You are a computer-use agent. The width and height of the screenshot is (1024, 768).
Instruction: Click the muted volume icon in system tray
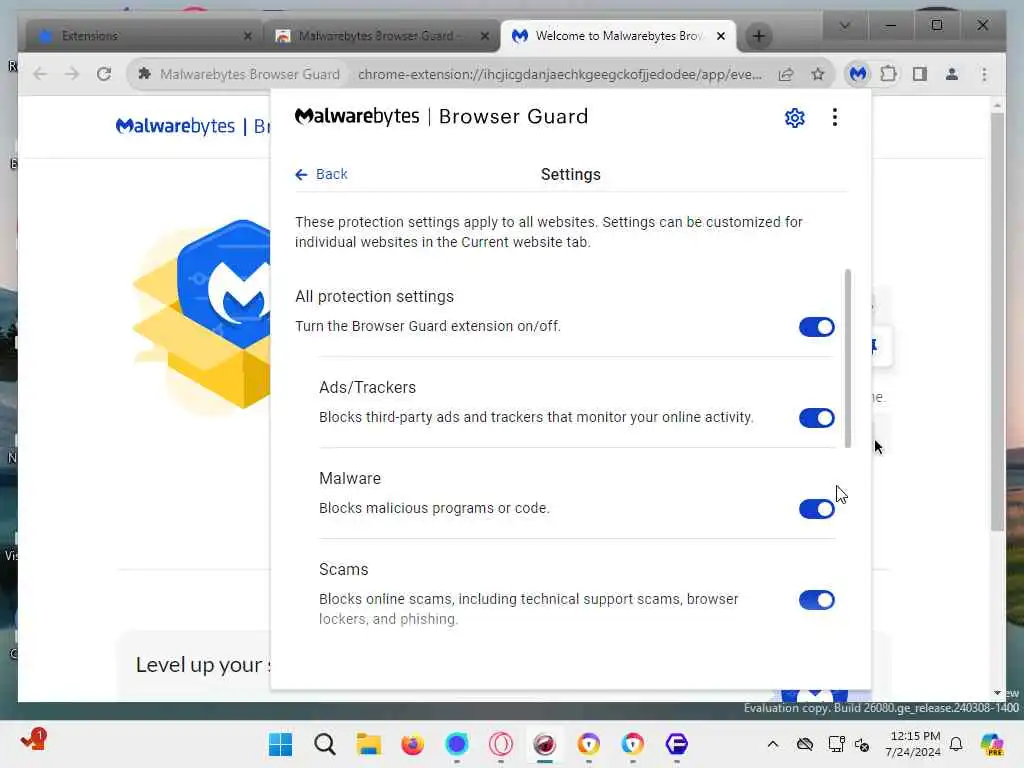pyautogui.click(x=862, y=744)
